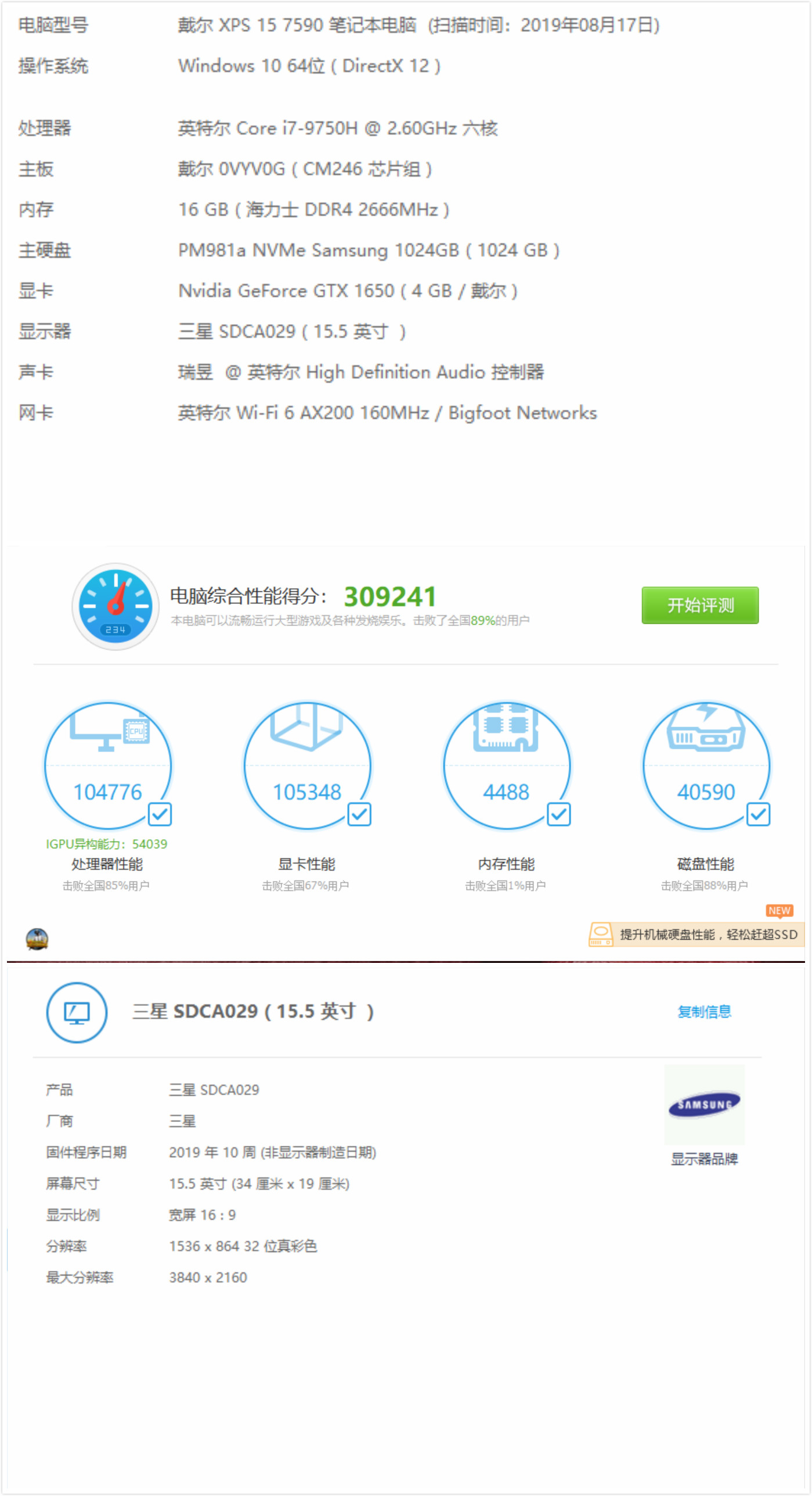
Task: Click the 电脑型号 label
Action: point(53,25)
